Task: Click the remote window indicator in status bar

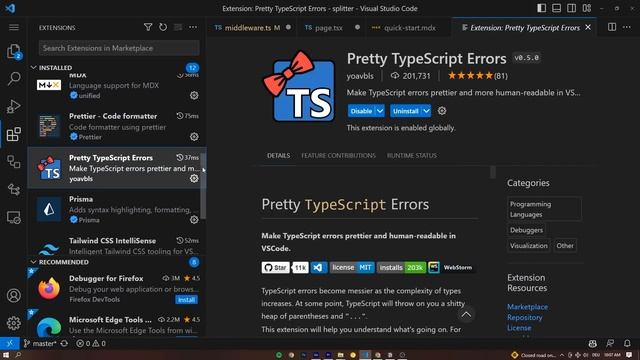Action: click(9, 343)
